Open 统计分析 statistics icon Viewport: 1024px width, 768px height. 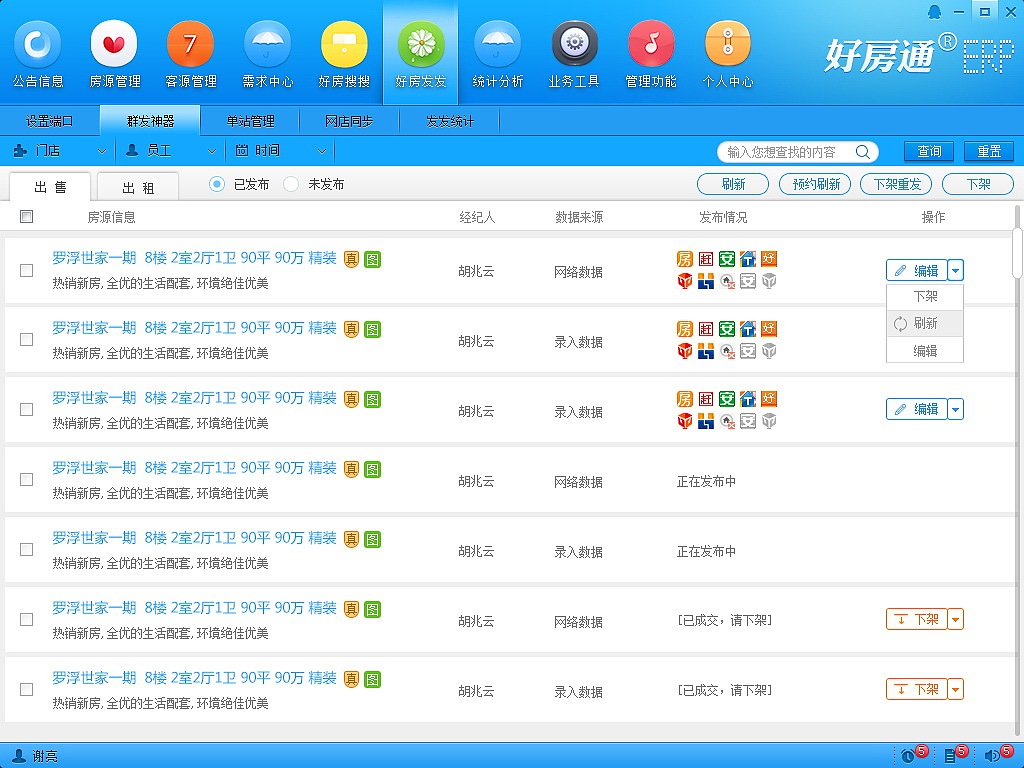[x=497, y=46]
